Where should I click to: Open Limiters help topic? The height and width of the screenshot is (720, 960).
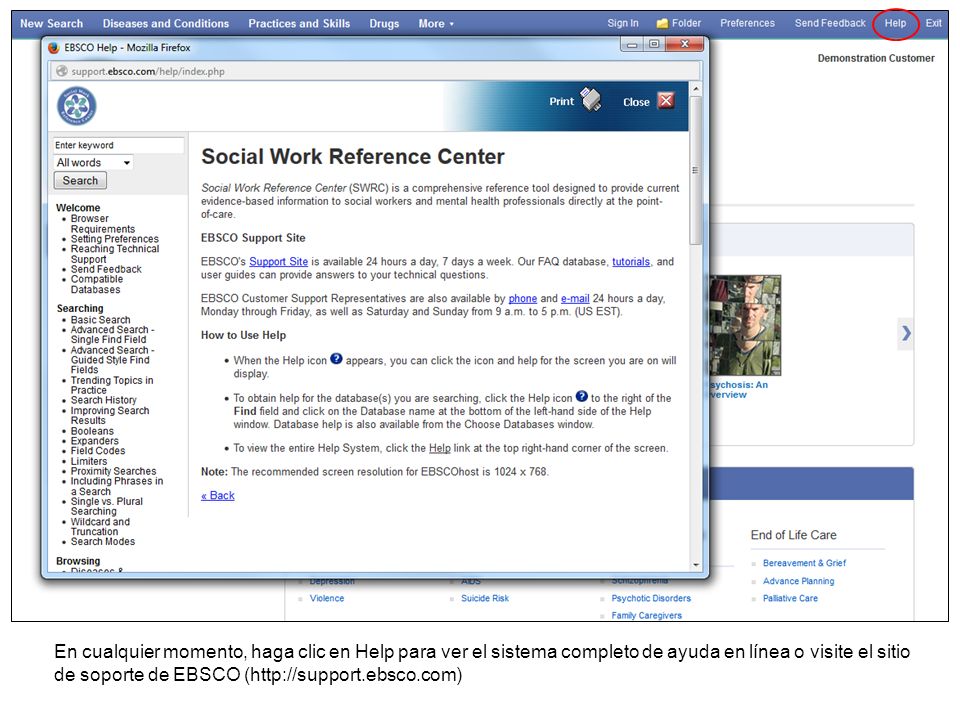coord(89,461)
